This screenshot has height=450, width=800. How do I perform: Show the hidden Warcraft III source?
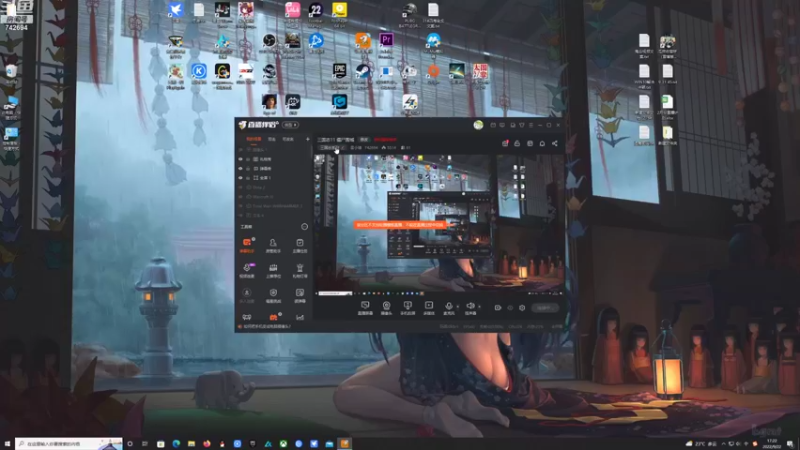(x=241, y=196)
